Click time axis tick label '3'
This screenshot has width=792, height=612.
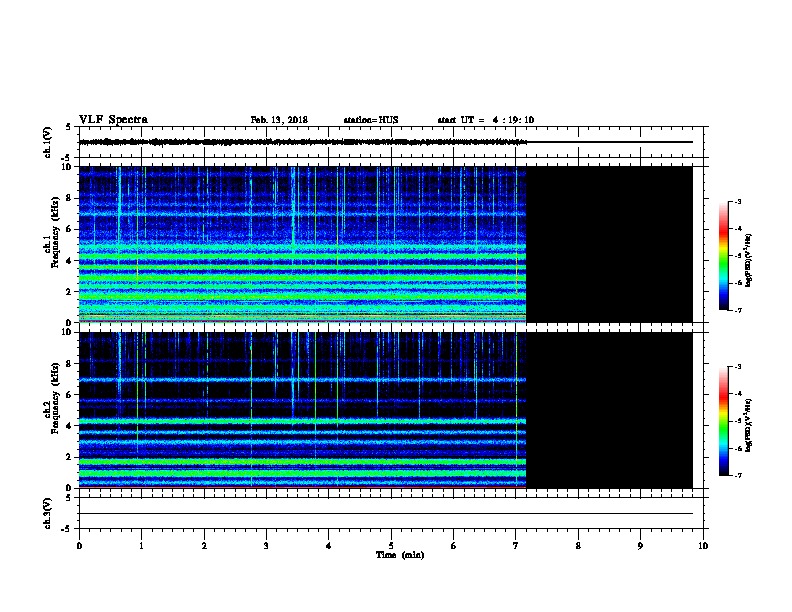[266, 546]
